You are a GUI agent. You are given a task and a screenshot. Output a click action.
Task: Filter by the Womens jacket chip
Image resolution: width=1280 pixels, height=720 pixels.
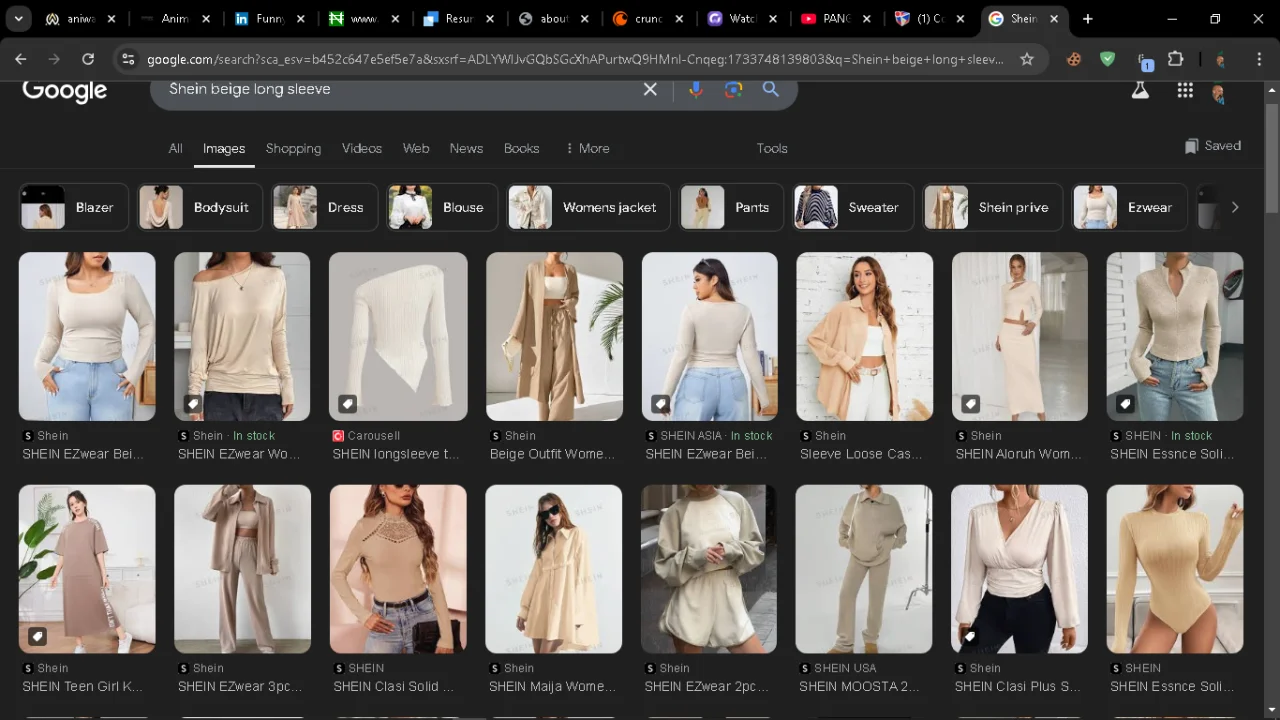pos(588,207)
